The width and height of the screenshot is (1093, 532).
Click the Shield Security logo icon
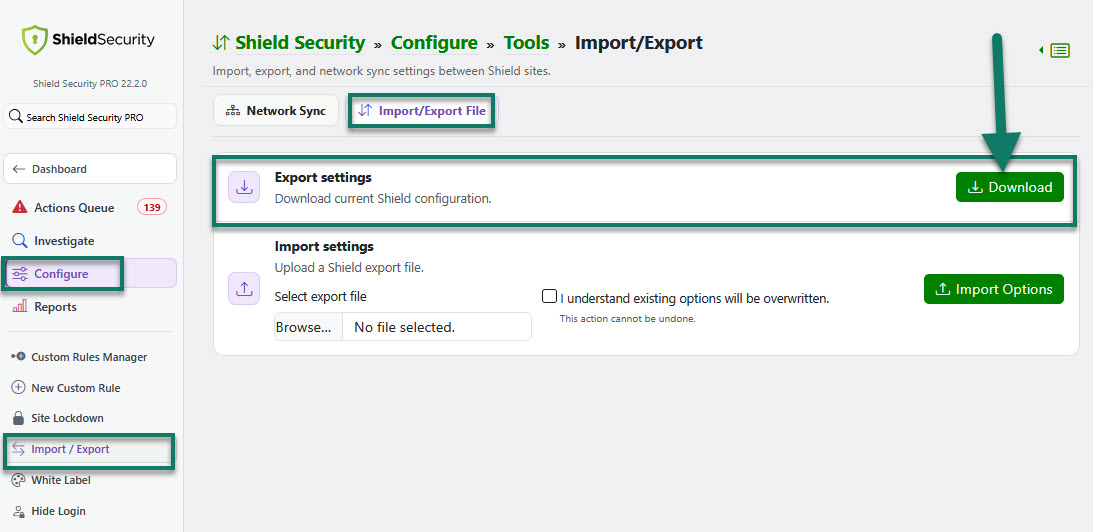pos(35,40)
